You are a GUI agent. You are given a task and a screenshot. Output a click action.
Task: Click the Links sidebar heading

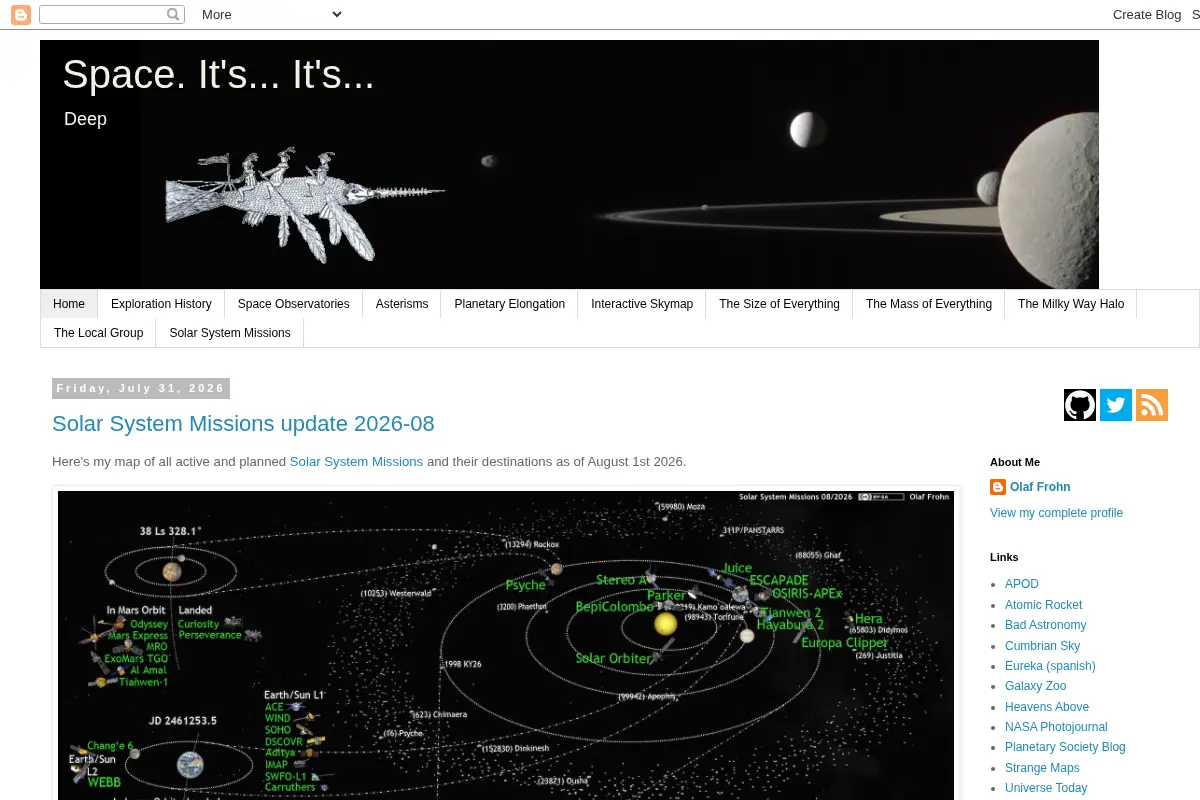pos(1004,557)
